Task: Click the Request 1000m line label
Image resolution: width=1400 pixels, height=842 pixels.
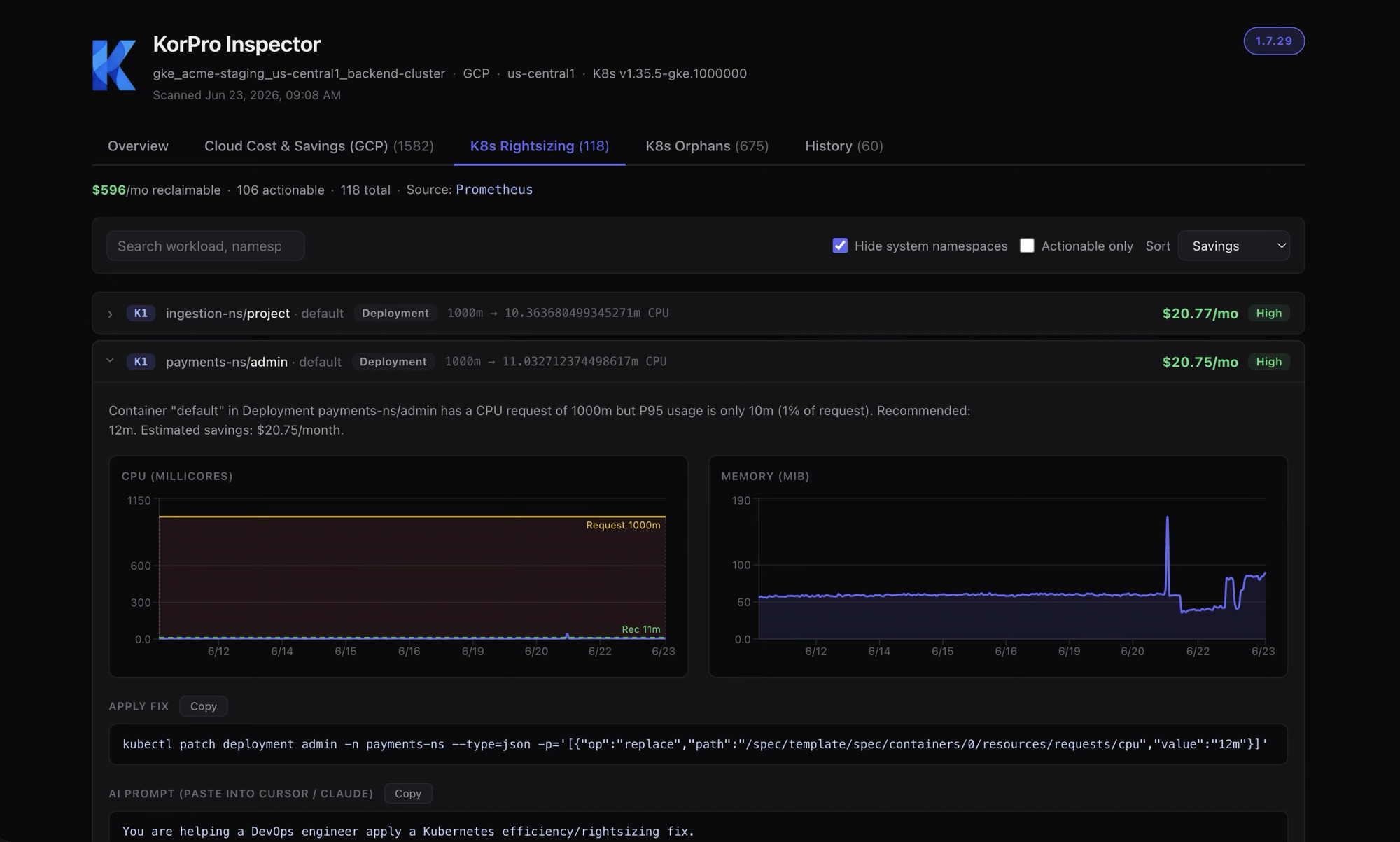Action: pos(623,525)
